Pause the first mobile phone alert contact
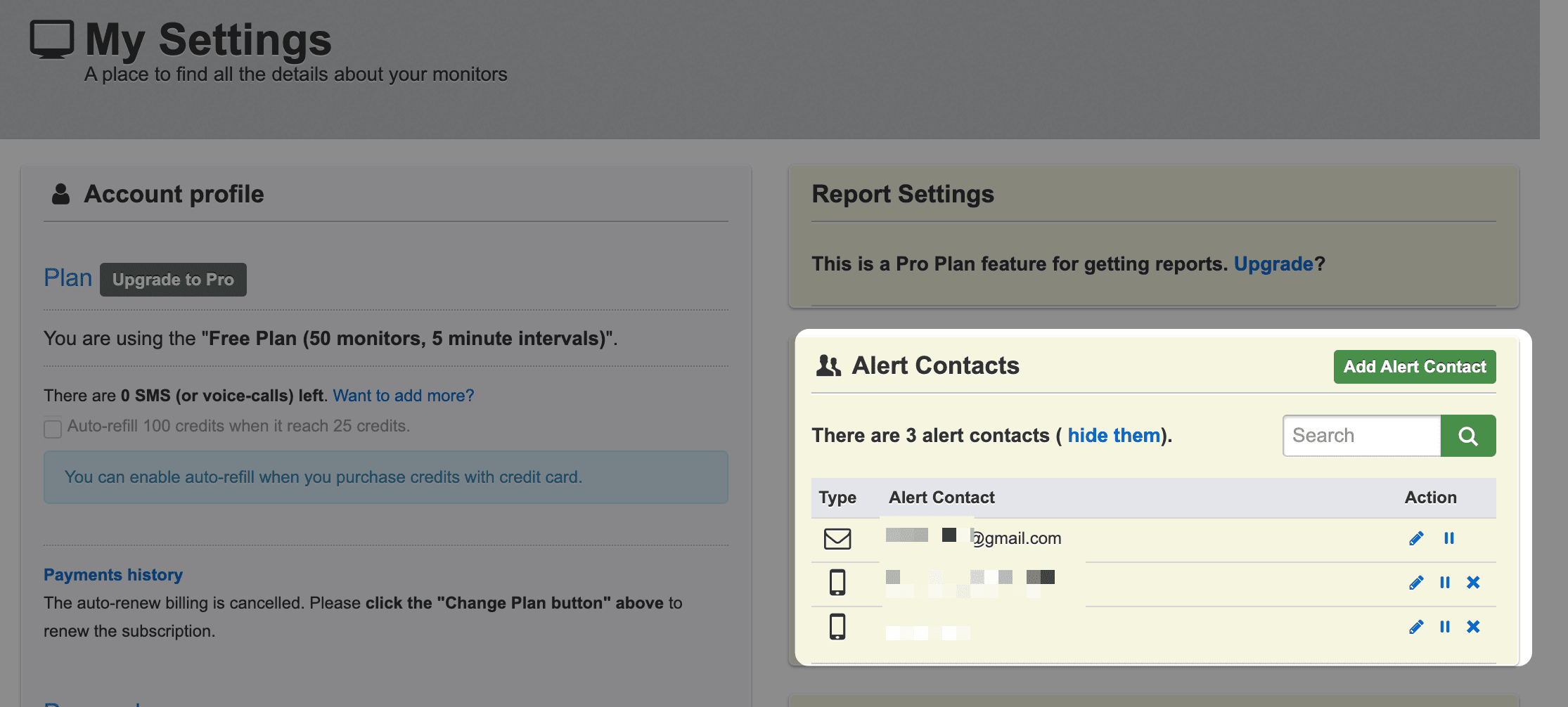The image size is (1568, 707). click(x=1444, y=583)
